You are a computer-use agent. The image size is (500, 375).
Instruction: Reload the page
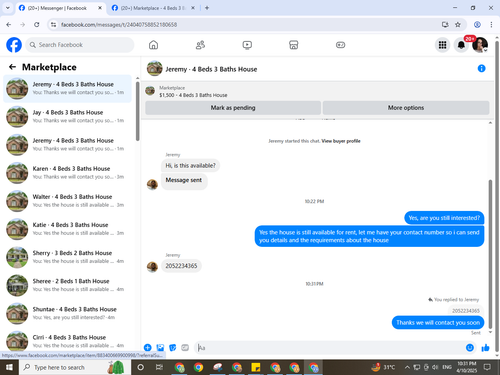pyautogui.click(x=37, y=24)
